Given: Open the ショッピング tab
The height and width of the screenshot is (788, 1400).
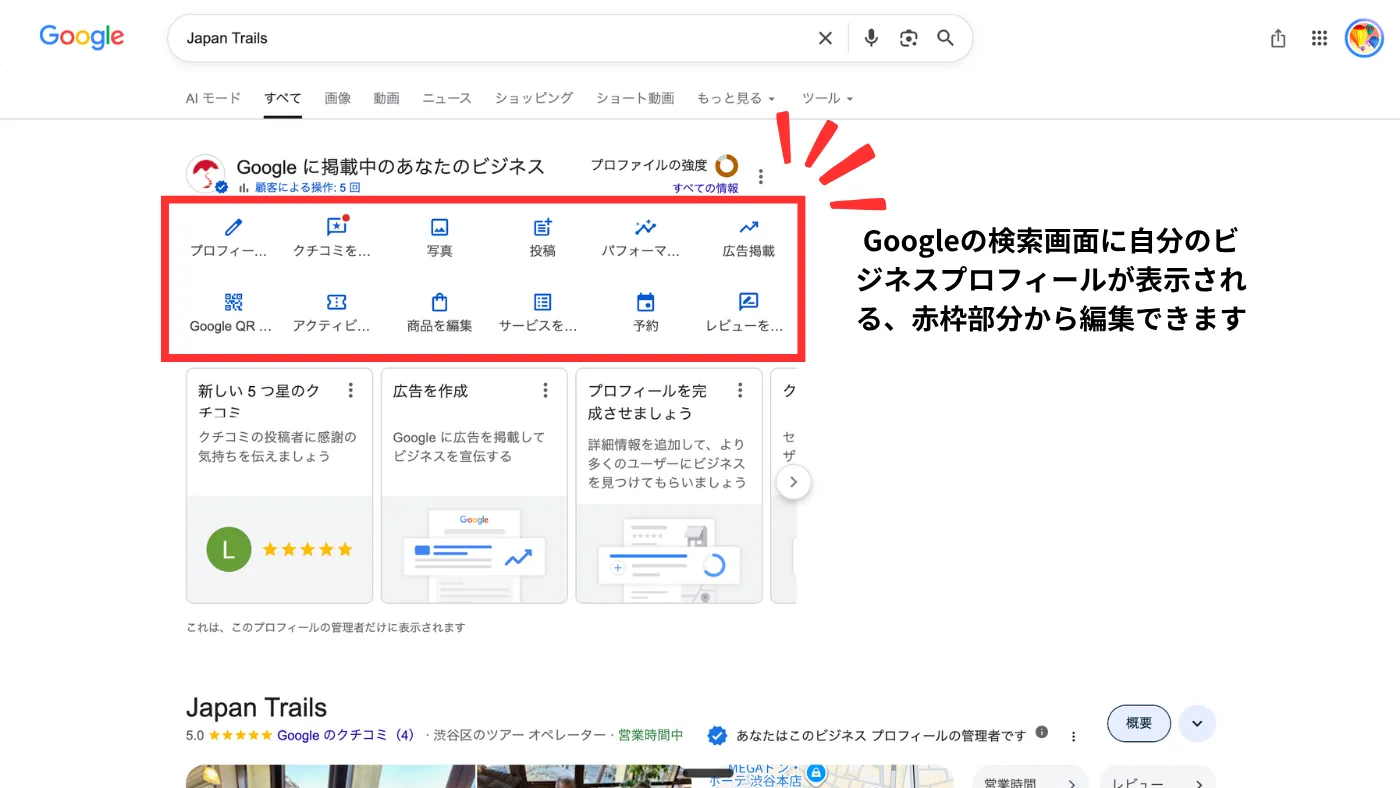Looking at the screenshot, I should [x=534, y=98].
